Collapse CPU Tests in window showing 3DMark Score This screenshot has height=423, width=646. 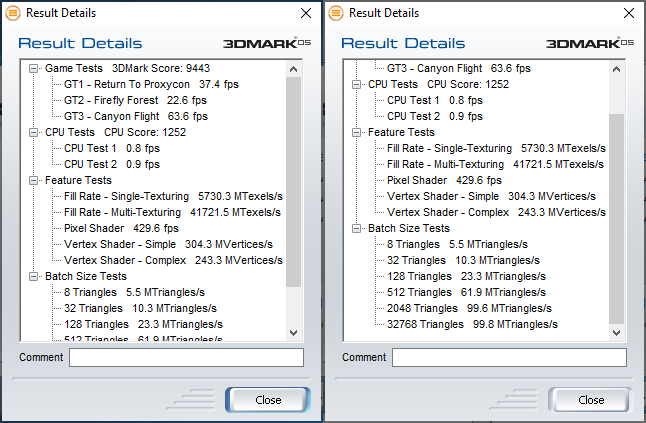(x=33, y=133)
